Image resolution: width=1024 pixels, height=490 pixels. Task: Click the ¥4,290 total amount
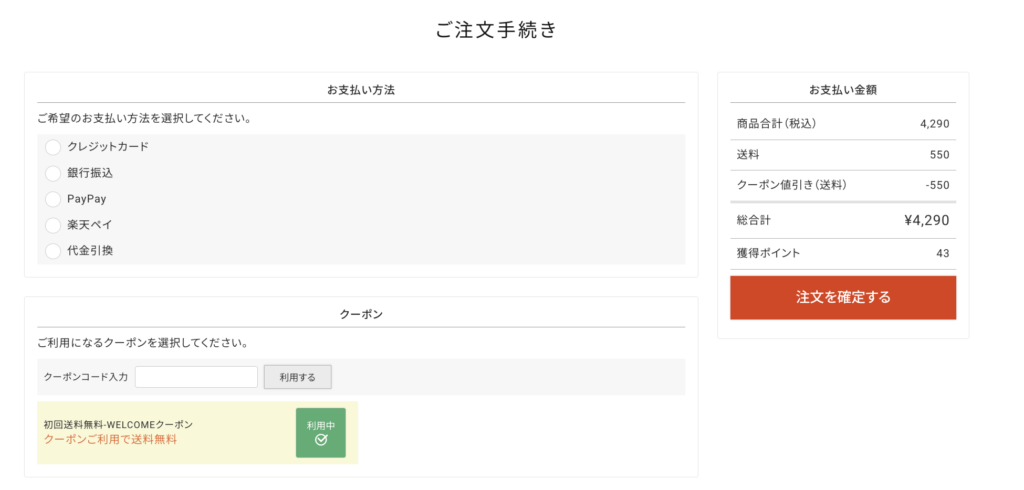point(926,220)
